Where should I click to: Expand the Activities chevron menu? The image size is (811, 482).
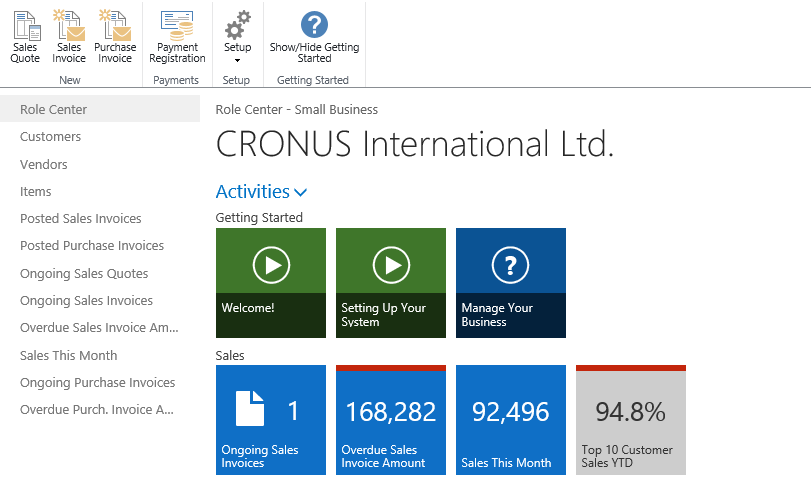(301, 192)
